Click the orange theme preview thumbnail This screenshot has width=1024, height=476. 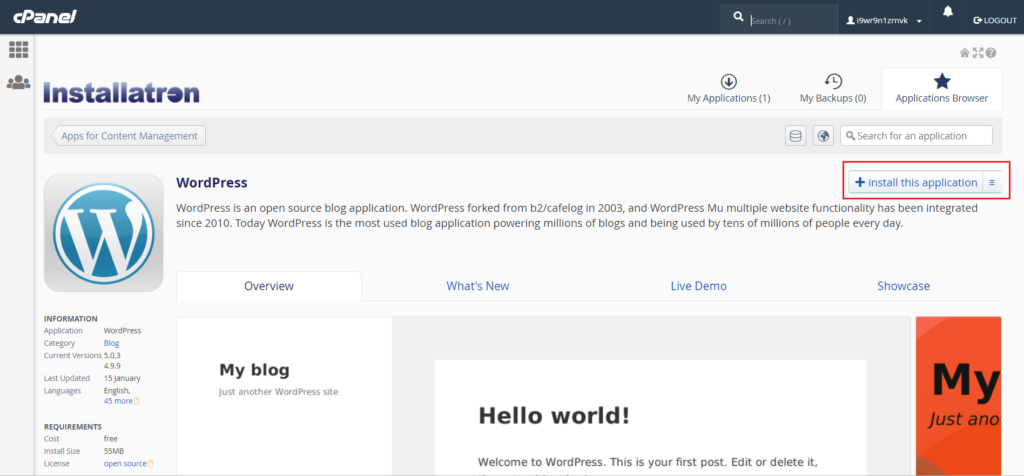(958, 396)
